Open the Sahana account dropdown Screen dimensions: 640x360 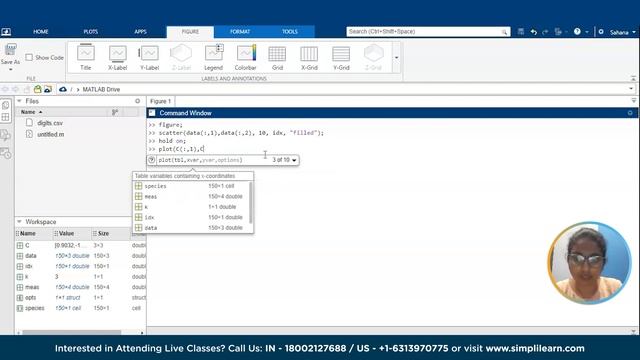pyautogui.click(x=623, y=32)
